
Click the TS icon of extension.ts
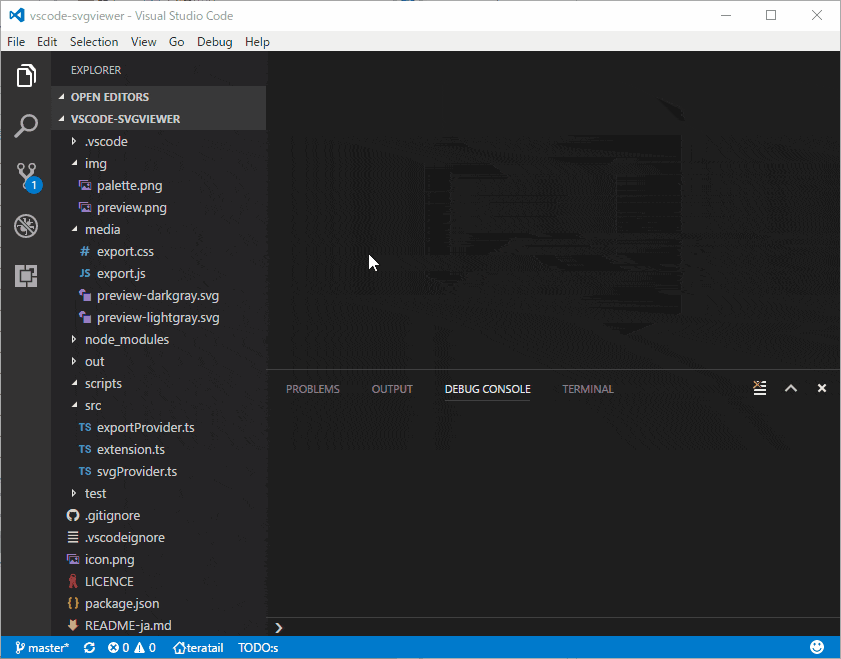[85, 449]
